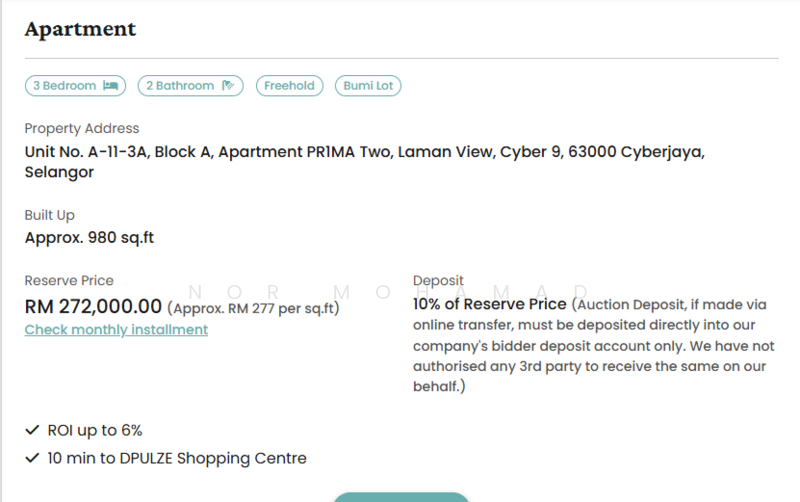Click the 10 min to DPULZE Shopping Centre text
Image resolution: width=800 pixels, height=502 pixels.
177,459
